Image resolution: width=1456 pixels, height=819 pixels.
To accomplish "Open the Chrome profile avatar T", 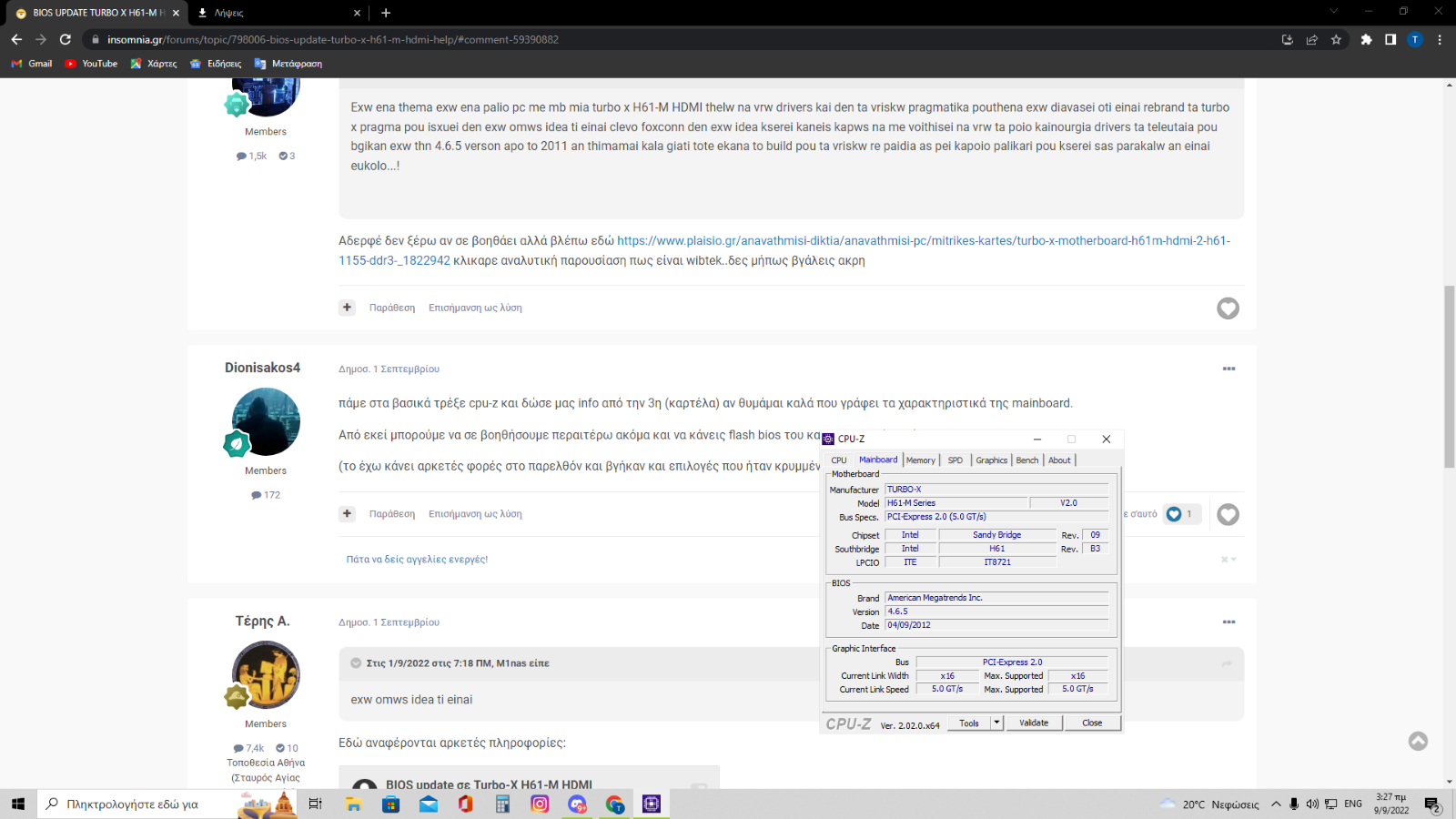I will (1415, 39).
